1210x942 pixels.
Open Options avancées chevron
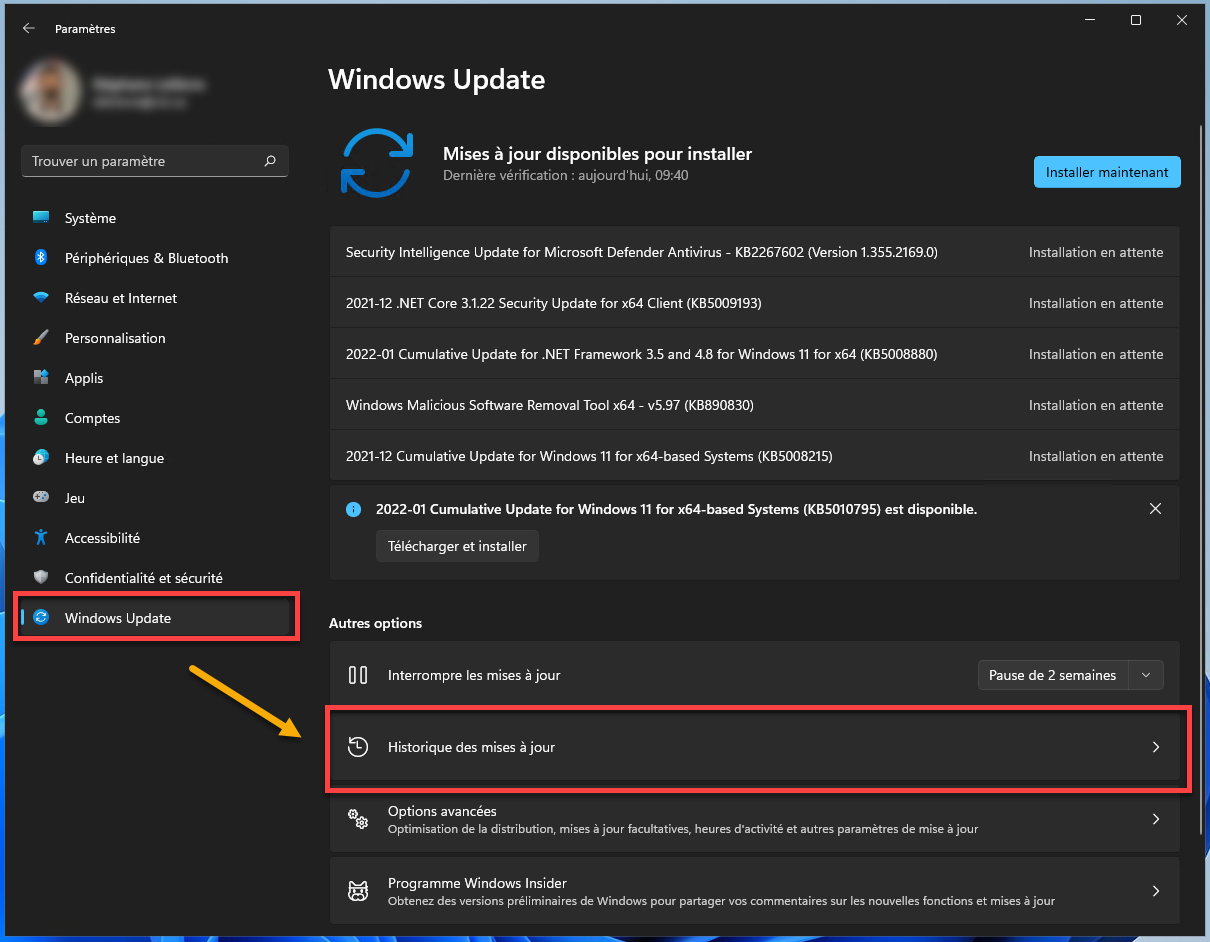[x=1156, y=819]
